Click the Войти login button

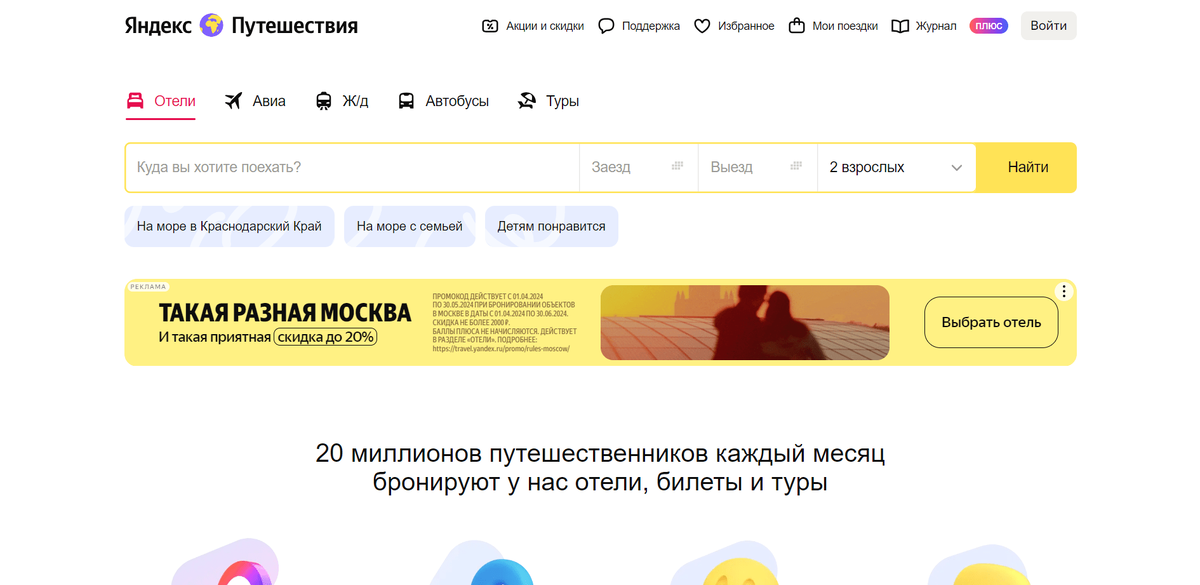pos(1048,26)
